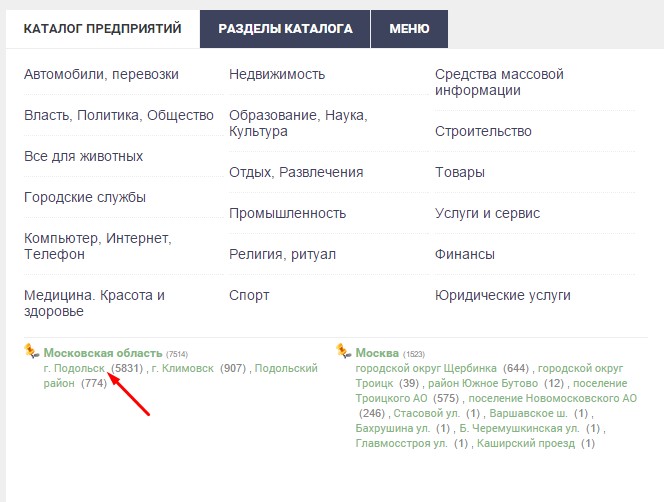
Task: Select the Недвижимость category
Action: point(277,75)
